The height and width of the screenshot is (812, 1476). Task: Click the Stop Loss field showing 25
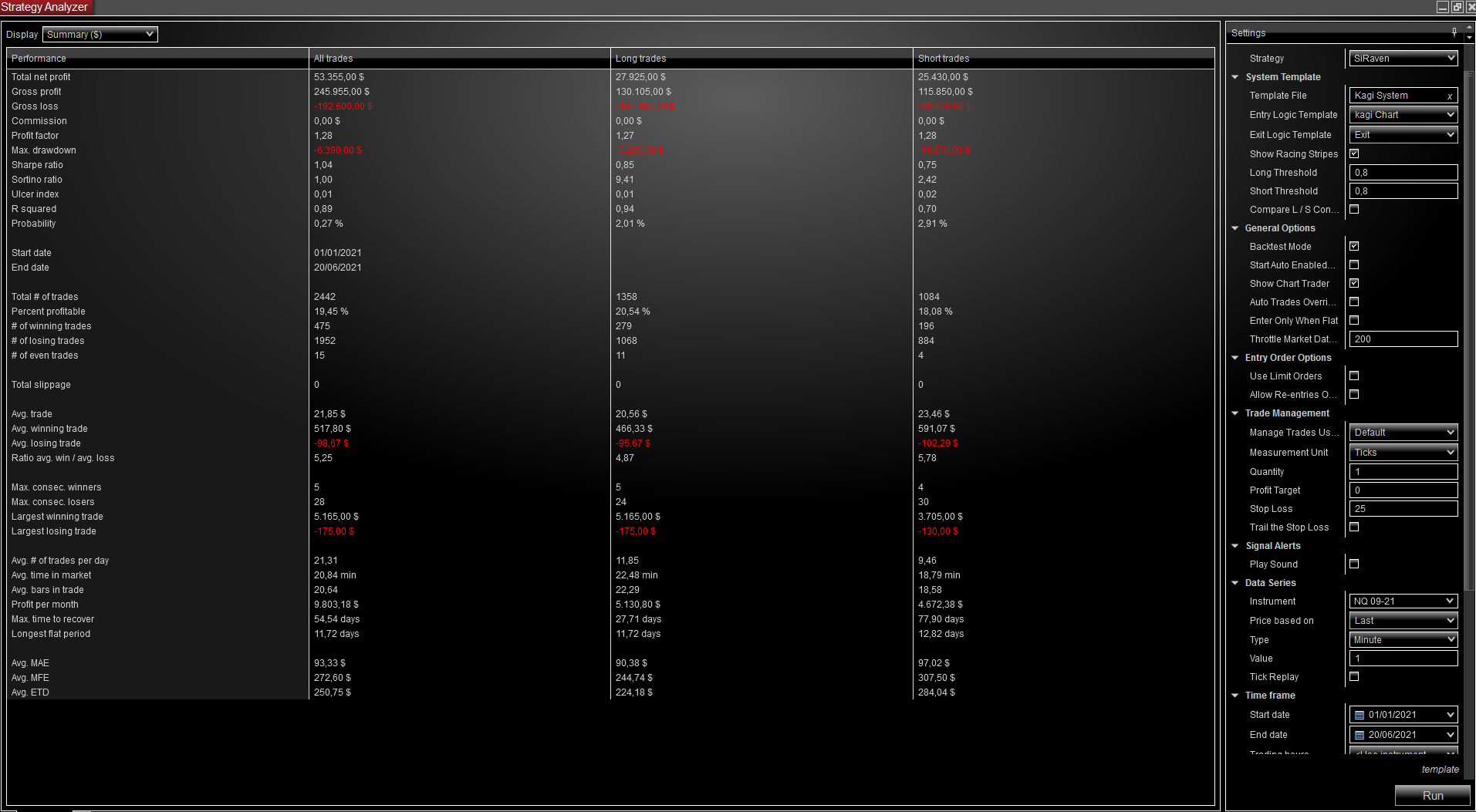pos(1403,509)
